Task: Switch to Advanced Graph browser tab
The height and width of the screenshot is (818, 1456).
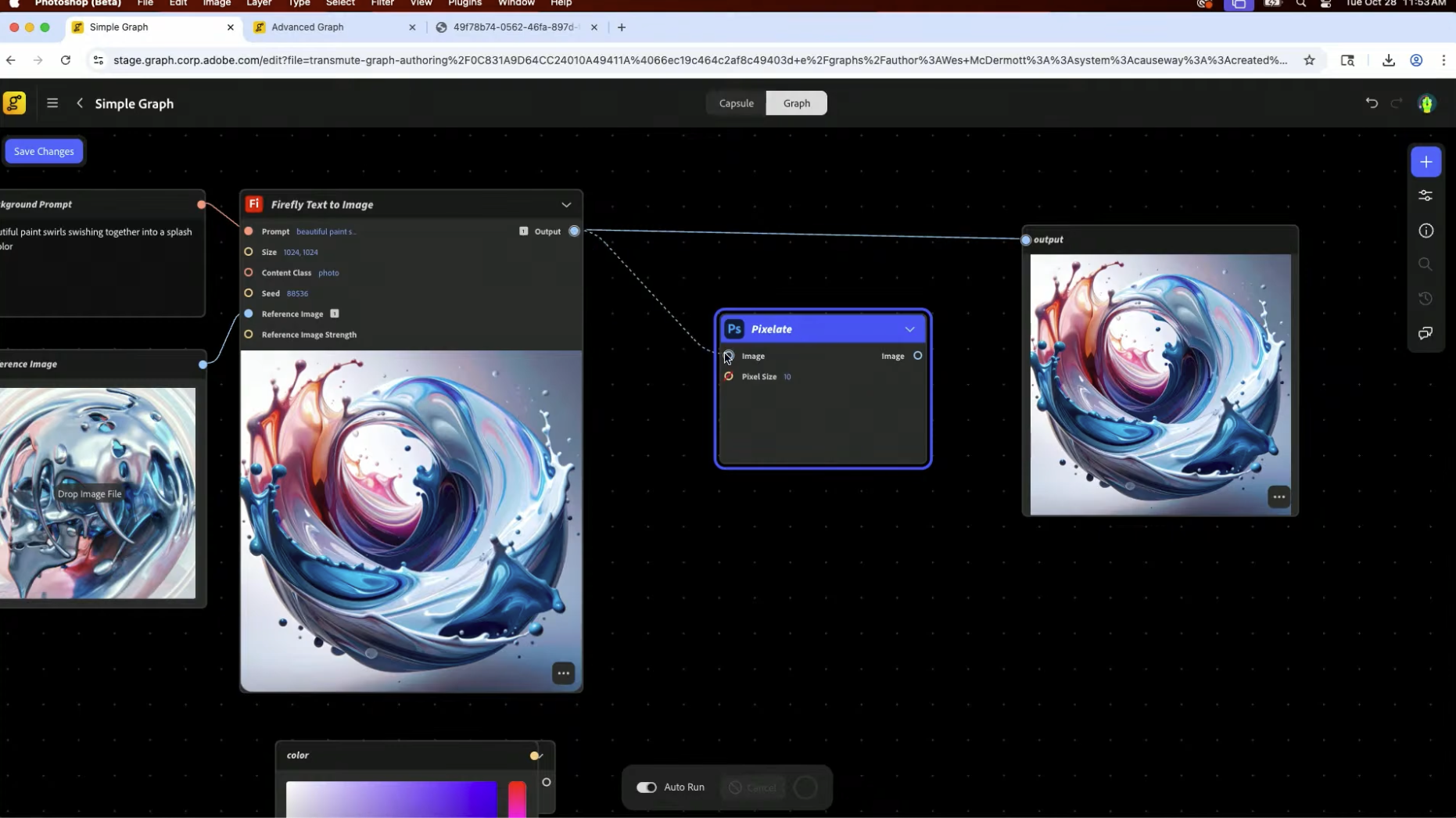Action: coord(308,27)
